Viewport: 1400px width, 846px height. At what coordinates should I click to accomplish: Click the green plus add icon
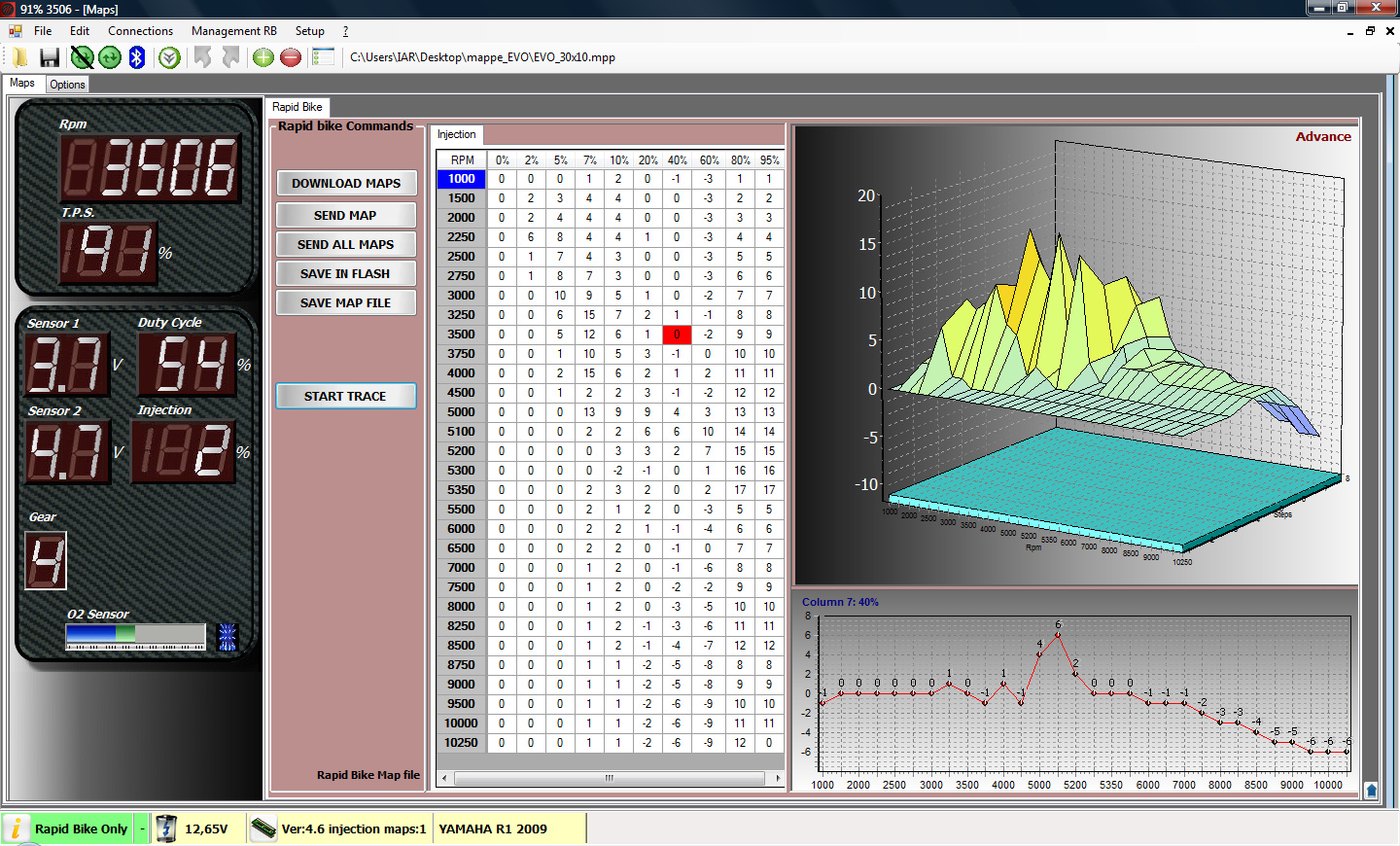262,57
